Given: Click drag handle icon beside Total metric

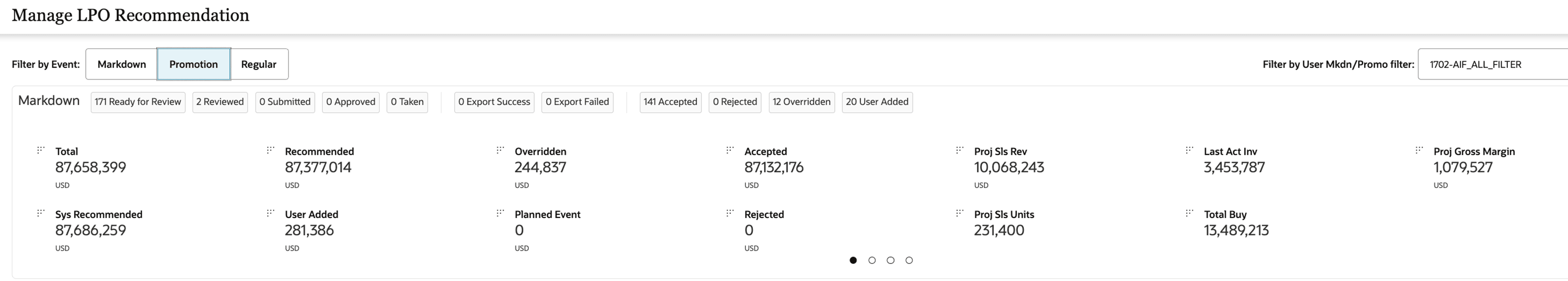Looking at the screenshot, I should pyautogui.click(x=41, y=150).
